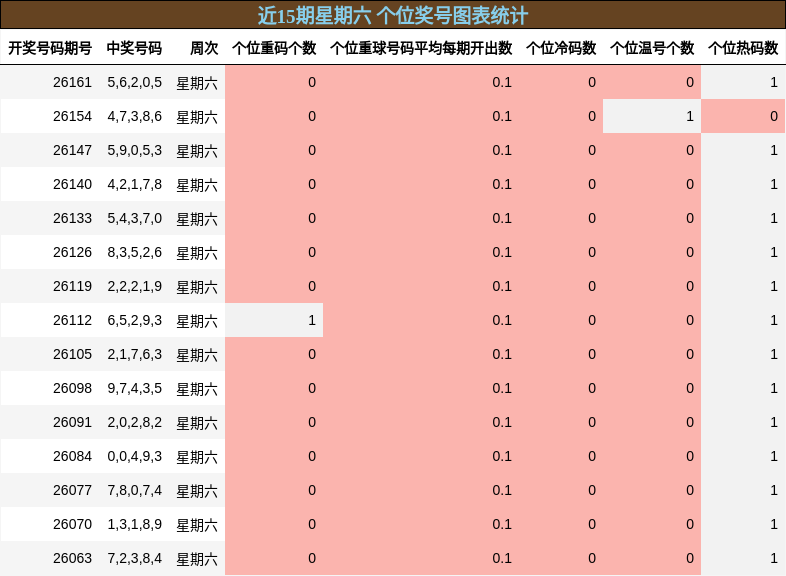This screenshot has width=786, height=576.
Task: Select winning numbers 5,6,2,0,5
Action: 134,82
